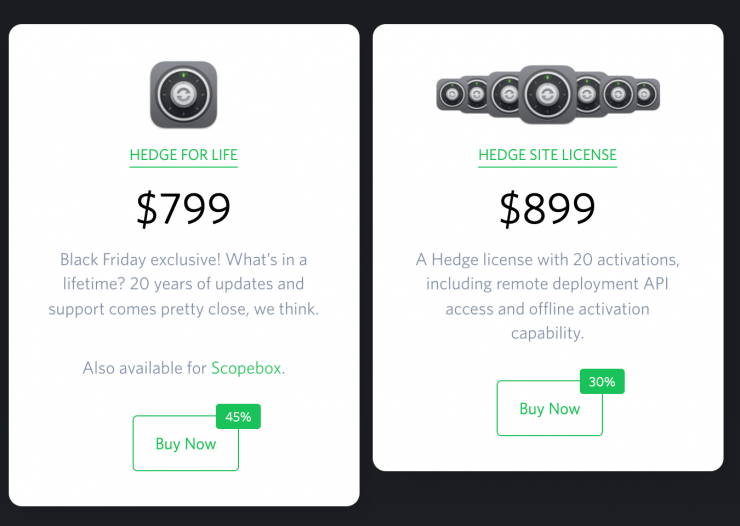Click the smallest leftmost Hedge icon in cluster
The height and width of the screenshot is (526, 740).
[449, 96]
